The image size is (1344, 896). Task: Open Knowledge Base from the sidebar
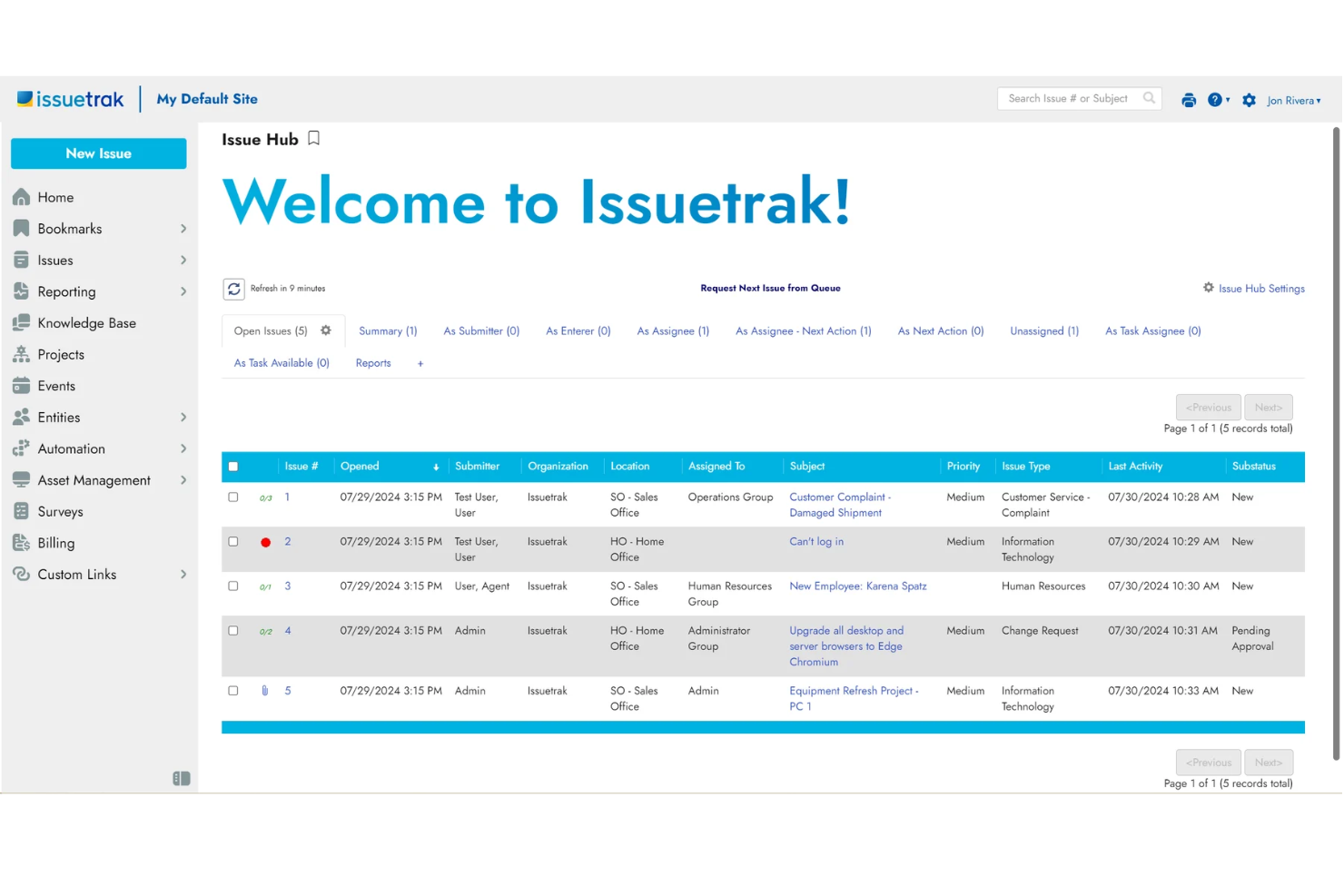coord(86,322)
